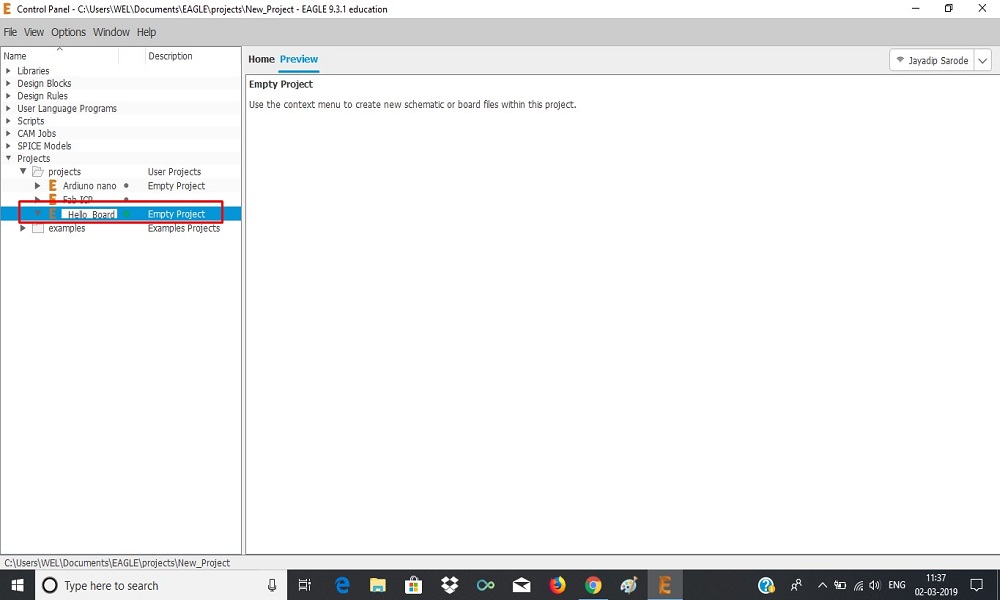Launch Firefox from the taskbar
The image size is (1000, 600).
557,585
